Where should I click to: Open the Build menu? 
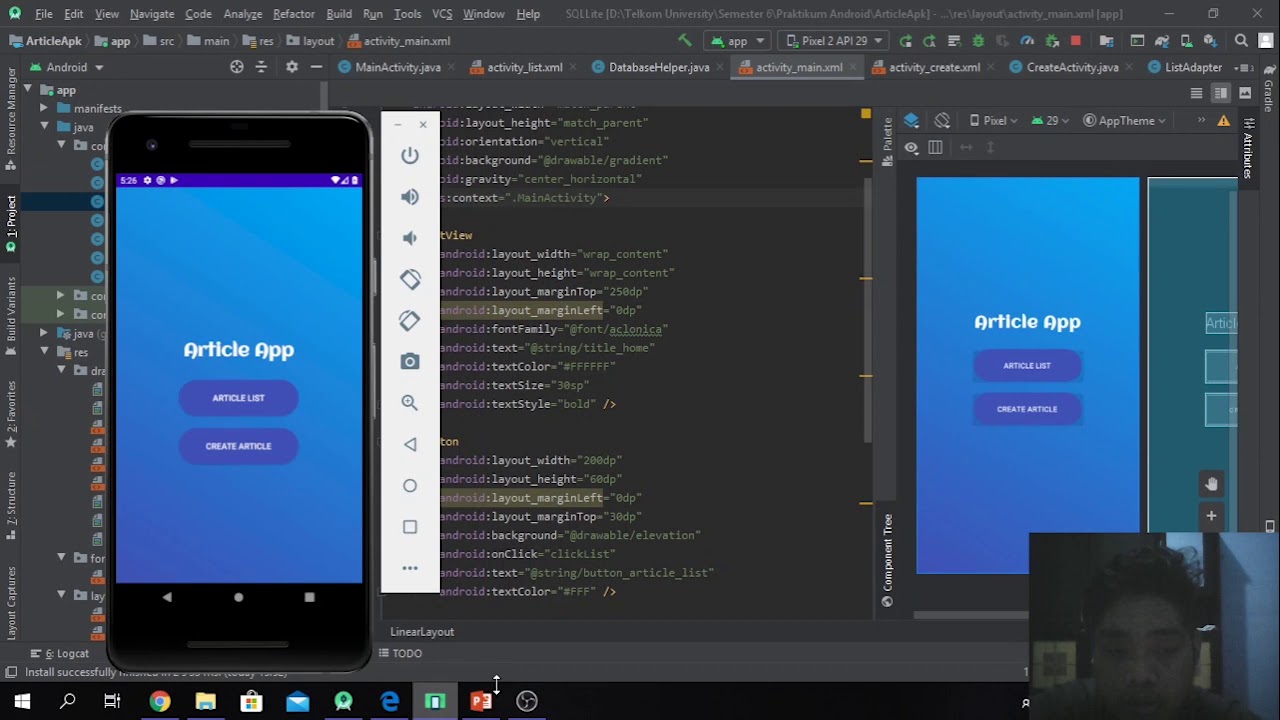[x=339, y=14]
